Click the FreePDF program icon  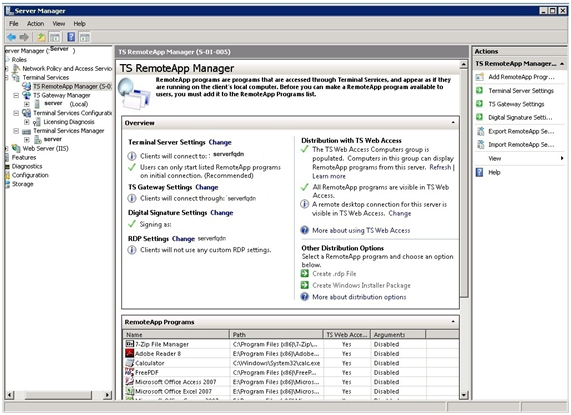(x=129, y=372)
